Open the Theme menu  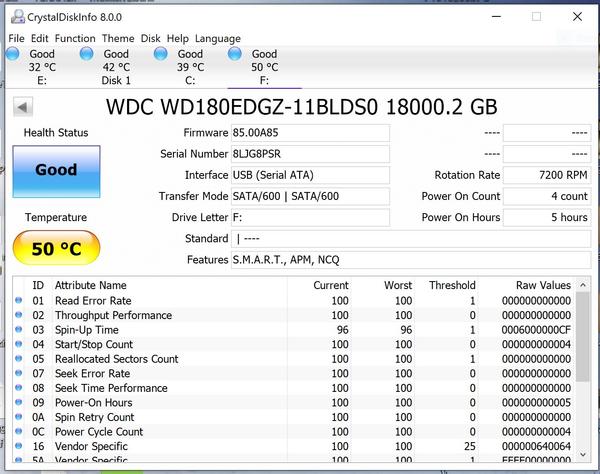[118, 38]
